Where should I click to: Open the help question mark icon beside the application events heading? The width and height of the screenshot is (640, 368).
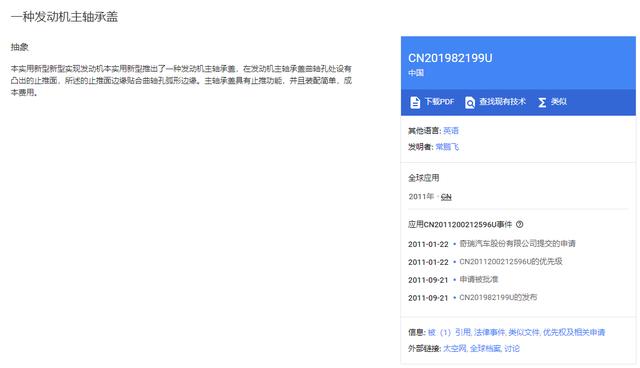coord(520,224)
